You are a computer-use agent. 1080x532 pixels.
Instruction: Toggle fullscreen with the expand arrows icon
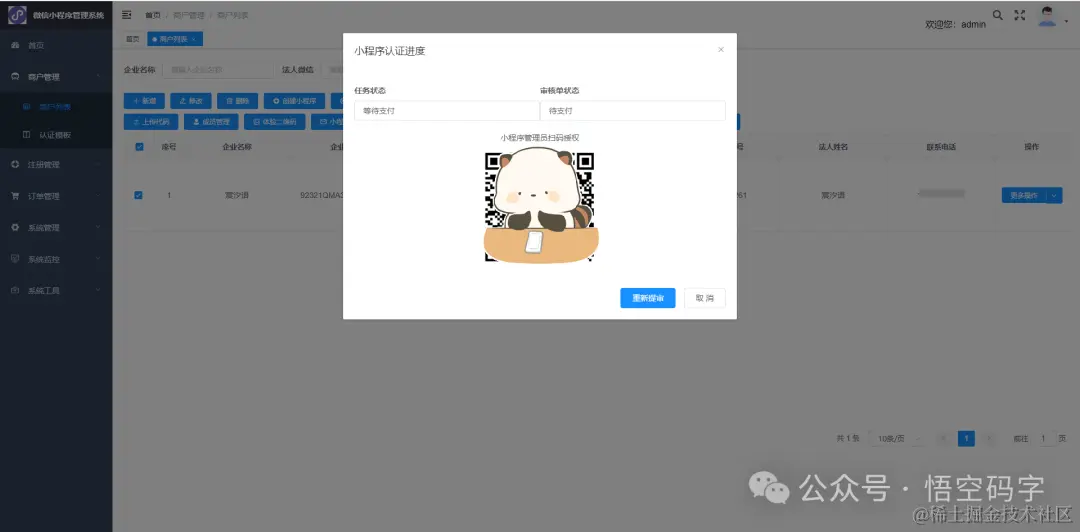click(1020, 14)
